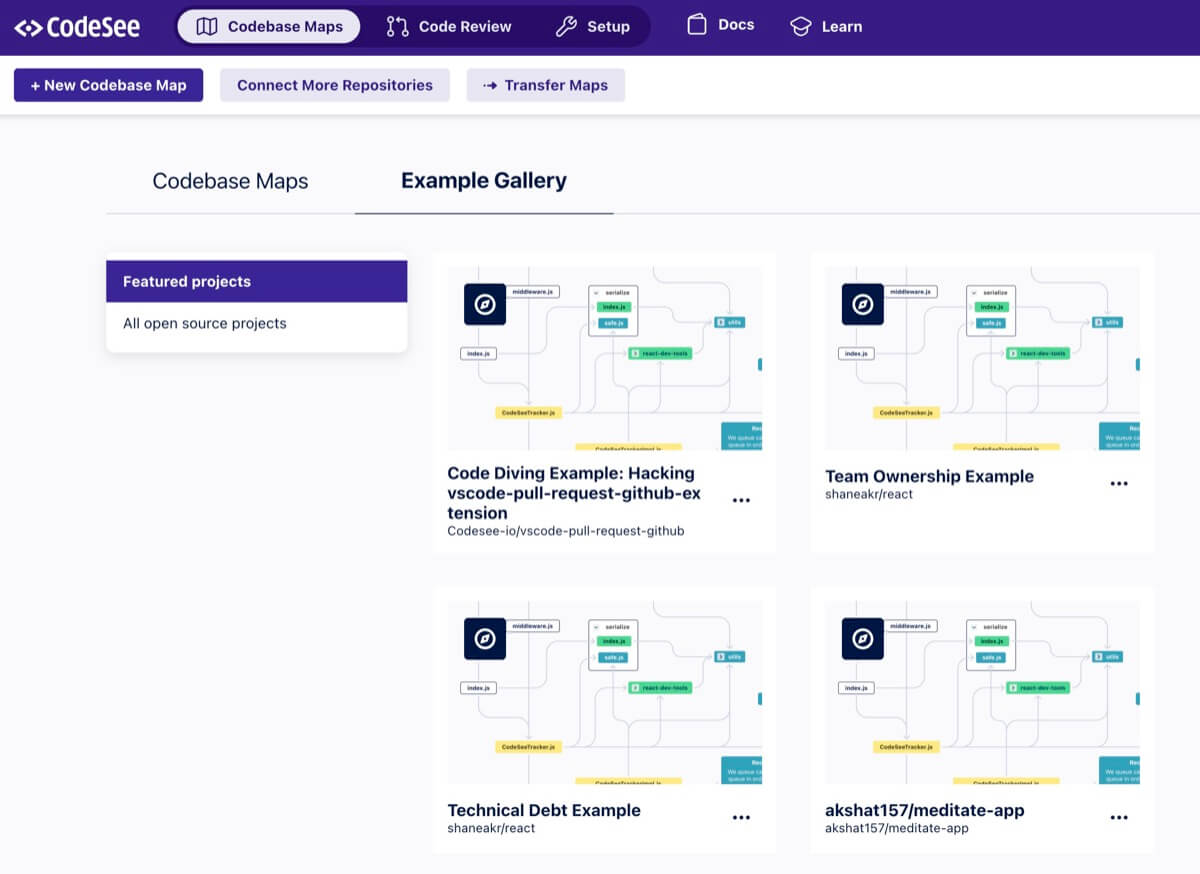Open the Docs page

click(721, 25)
